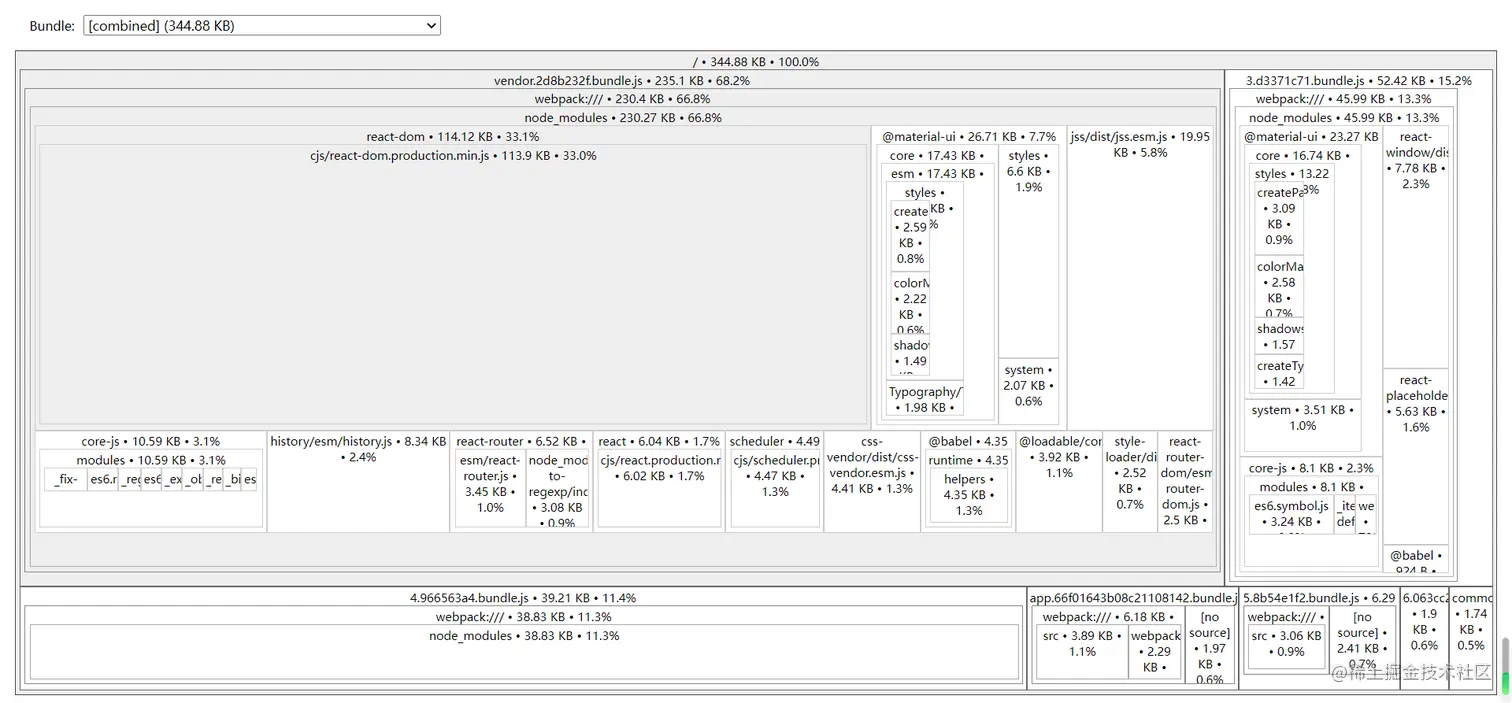Select the app.66f01643b08c21108142.bundle.js node
1512x703 pixels.
[1133, 598]
